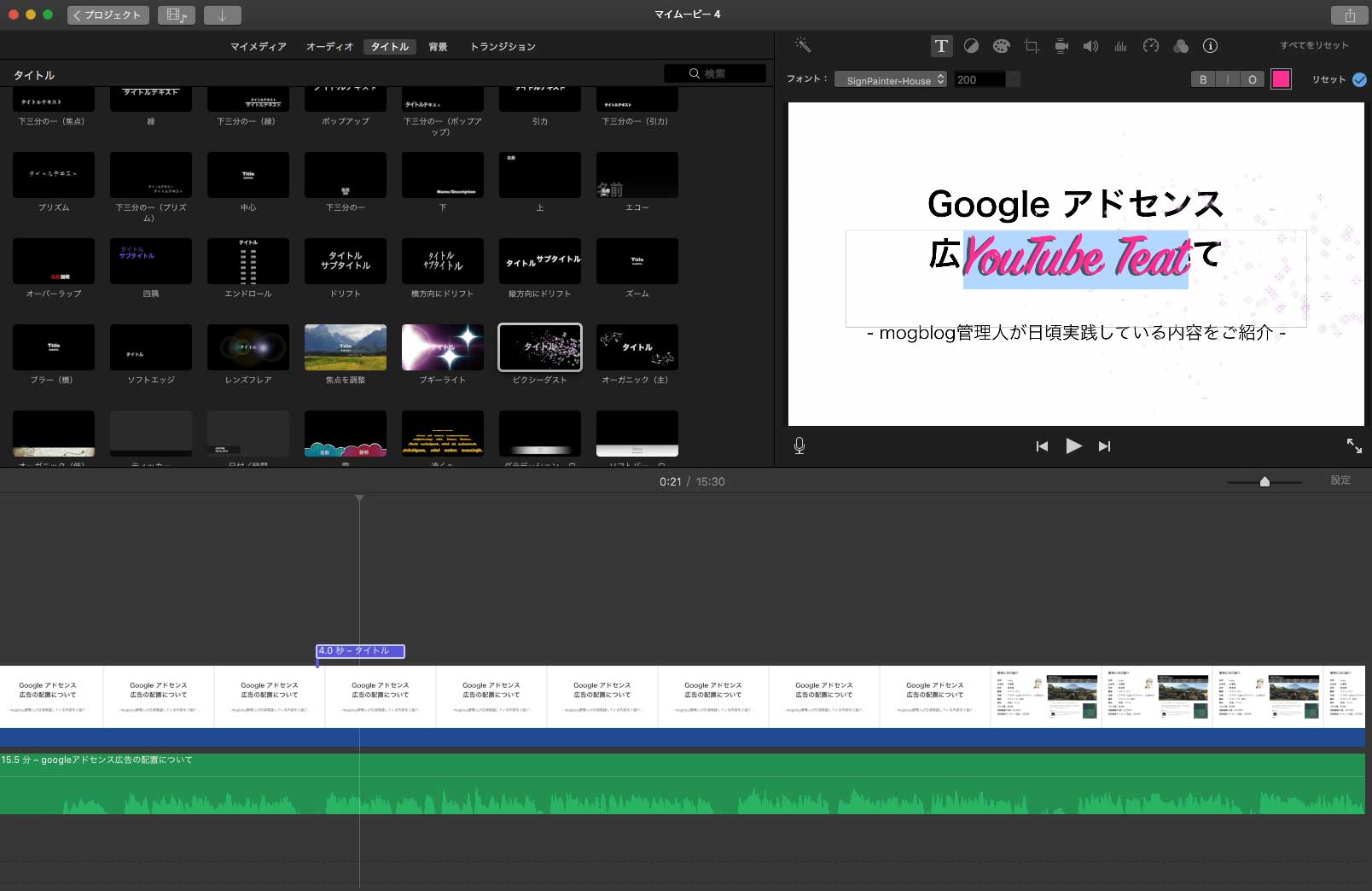Switch to 背景 tab
The height and width of the screenshot is (891, 1372).
438,47
